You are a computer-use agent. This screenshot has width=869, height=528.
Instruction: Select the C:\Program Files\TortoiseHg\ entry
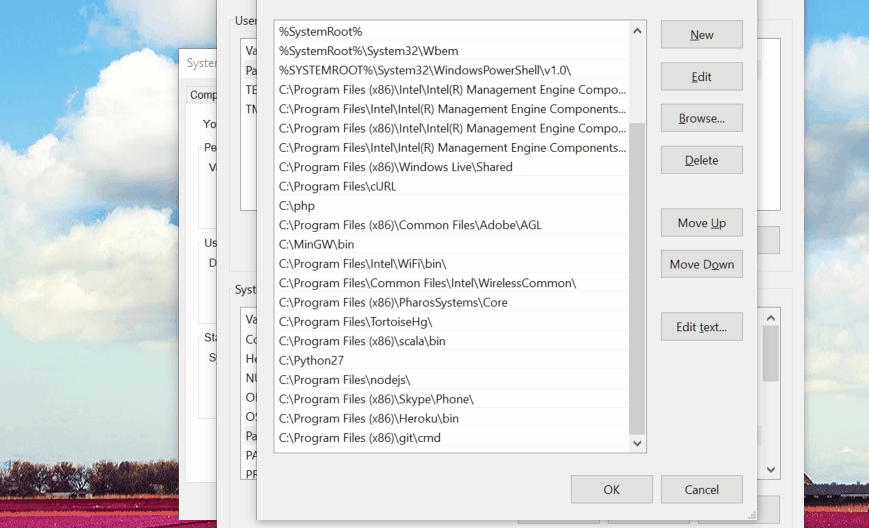coord(452,322)
